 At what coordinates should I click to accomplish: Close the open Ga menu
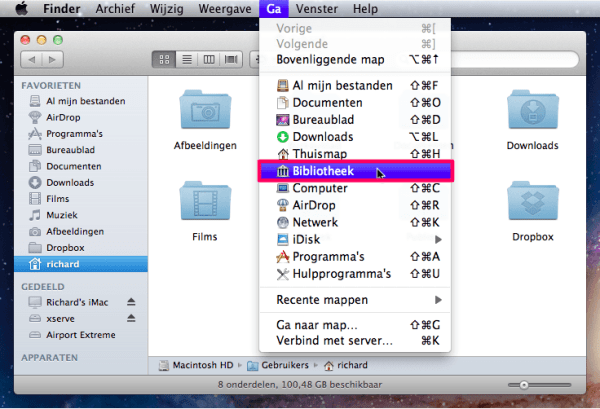pos(274,8)
